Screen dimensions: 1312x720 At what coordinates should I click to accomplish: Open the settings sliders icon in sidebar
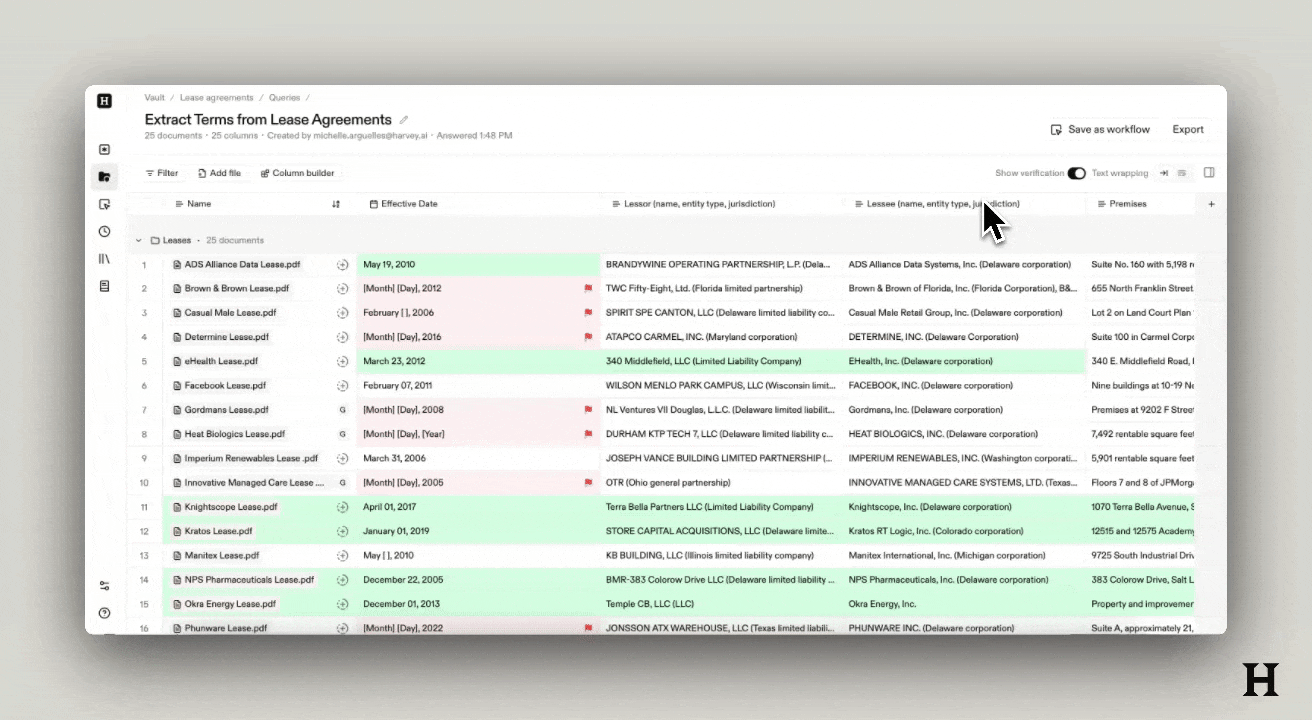coord(105,586)
